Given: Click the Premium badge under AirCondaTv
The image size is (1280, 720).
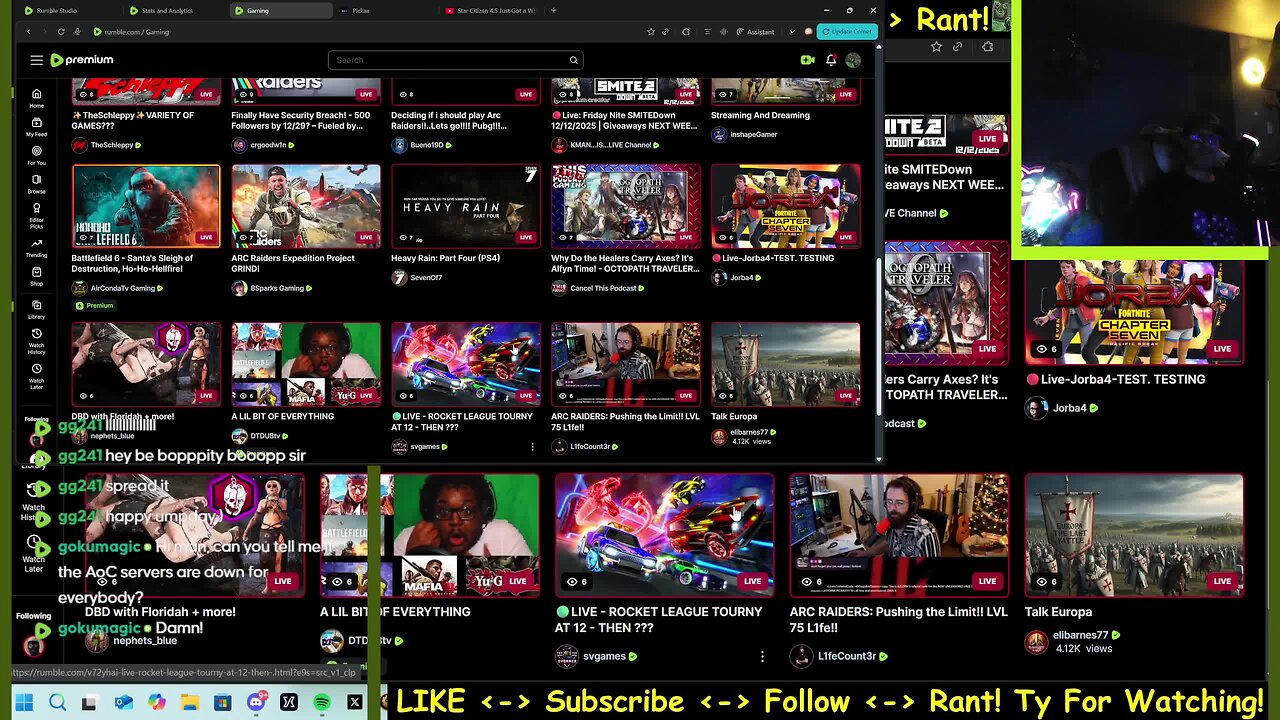Looking at the screenshot, I should [96, 305].
